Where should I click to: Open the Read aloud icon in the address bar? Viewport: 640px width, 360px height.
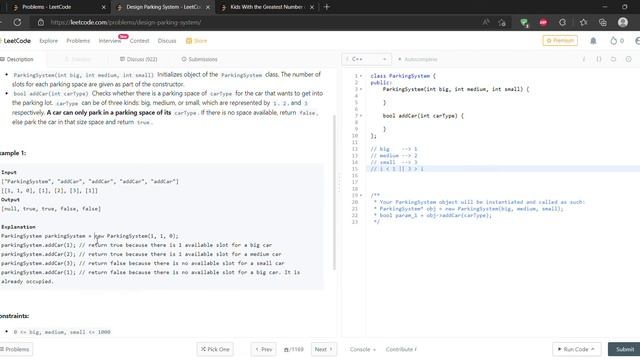point(486,22)
